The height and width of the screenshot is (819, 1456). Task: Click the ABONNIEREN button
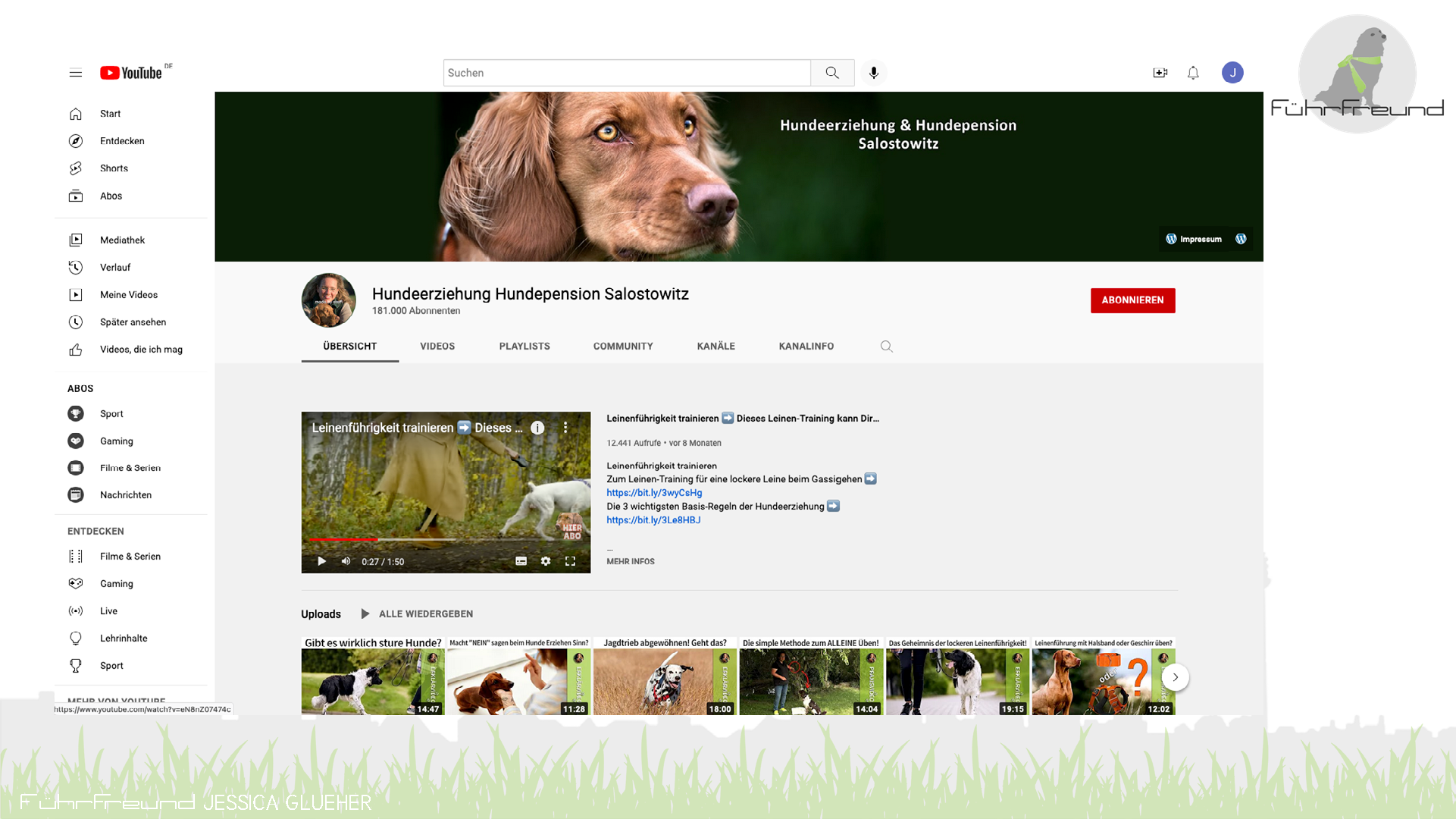(1133, 300)
